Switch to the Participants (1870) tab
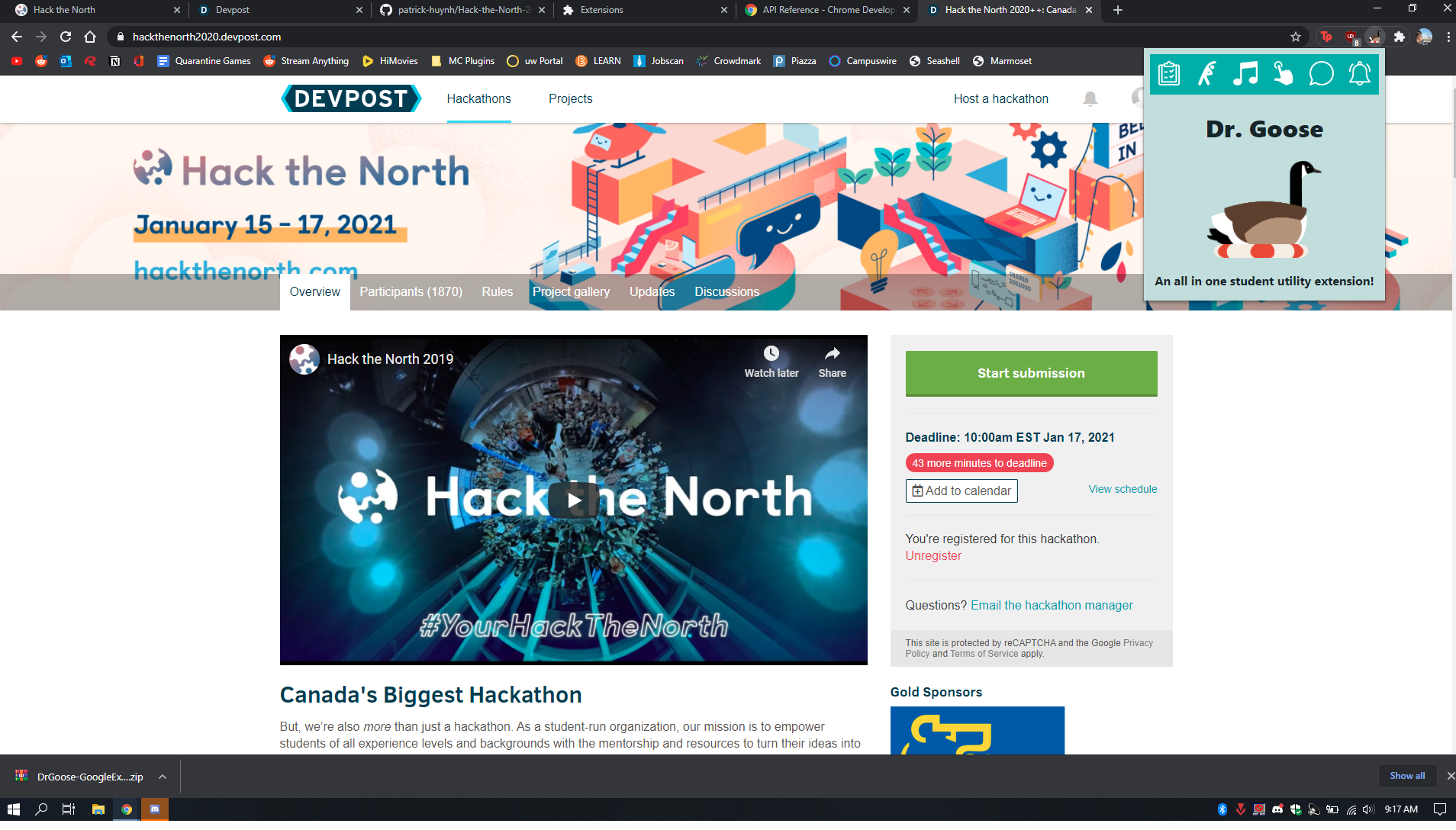The width and height of the screenshot is (1456, 830). pos(411,292)
